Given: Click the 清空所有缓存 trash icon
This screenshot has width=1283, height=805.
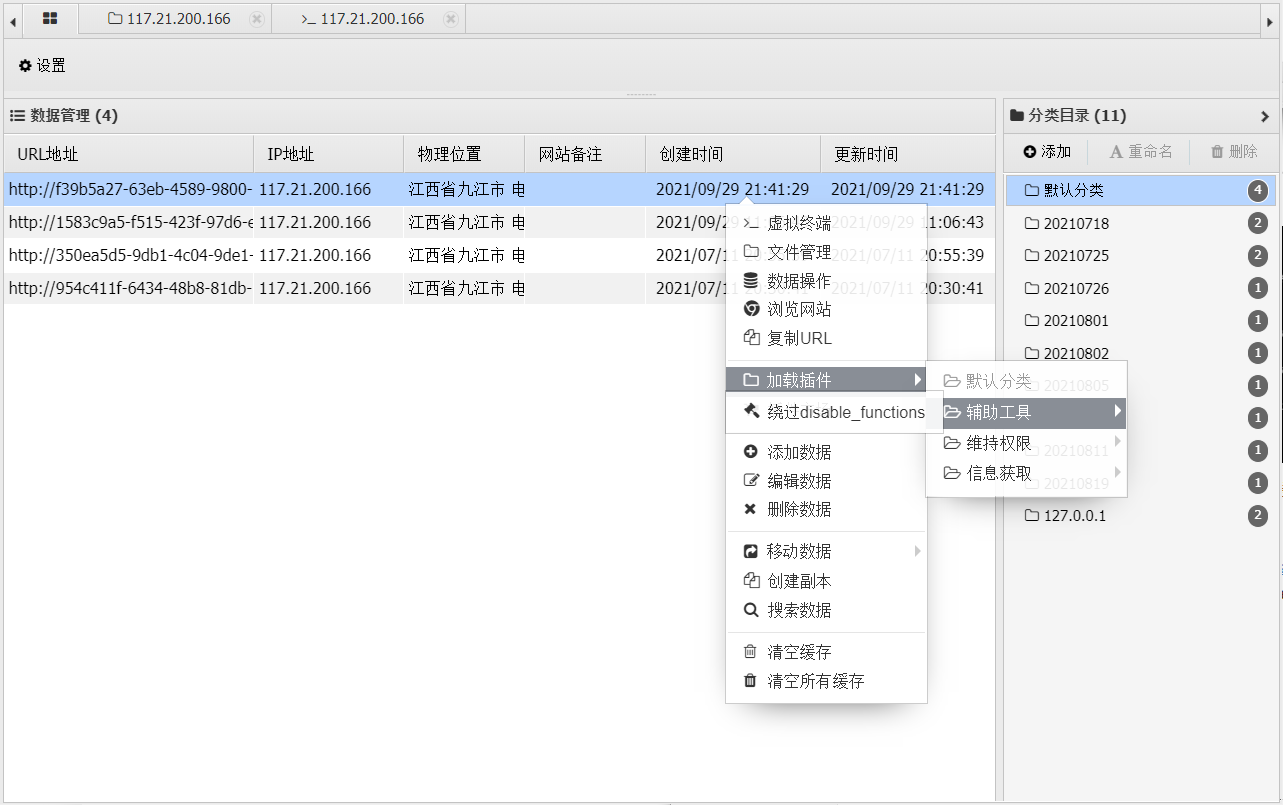Looking at the screenshot, I should click(751, 681).
